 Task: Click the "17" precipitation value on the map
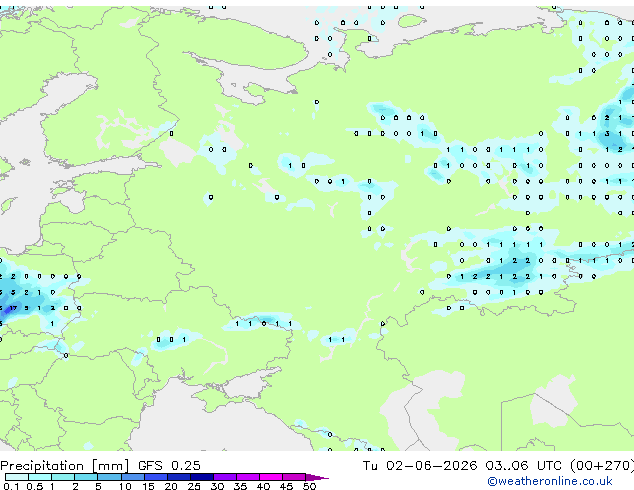click(13, 308)
